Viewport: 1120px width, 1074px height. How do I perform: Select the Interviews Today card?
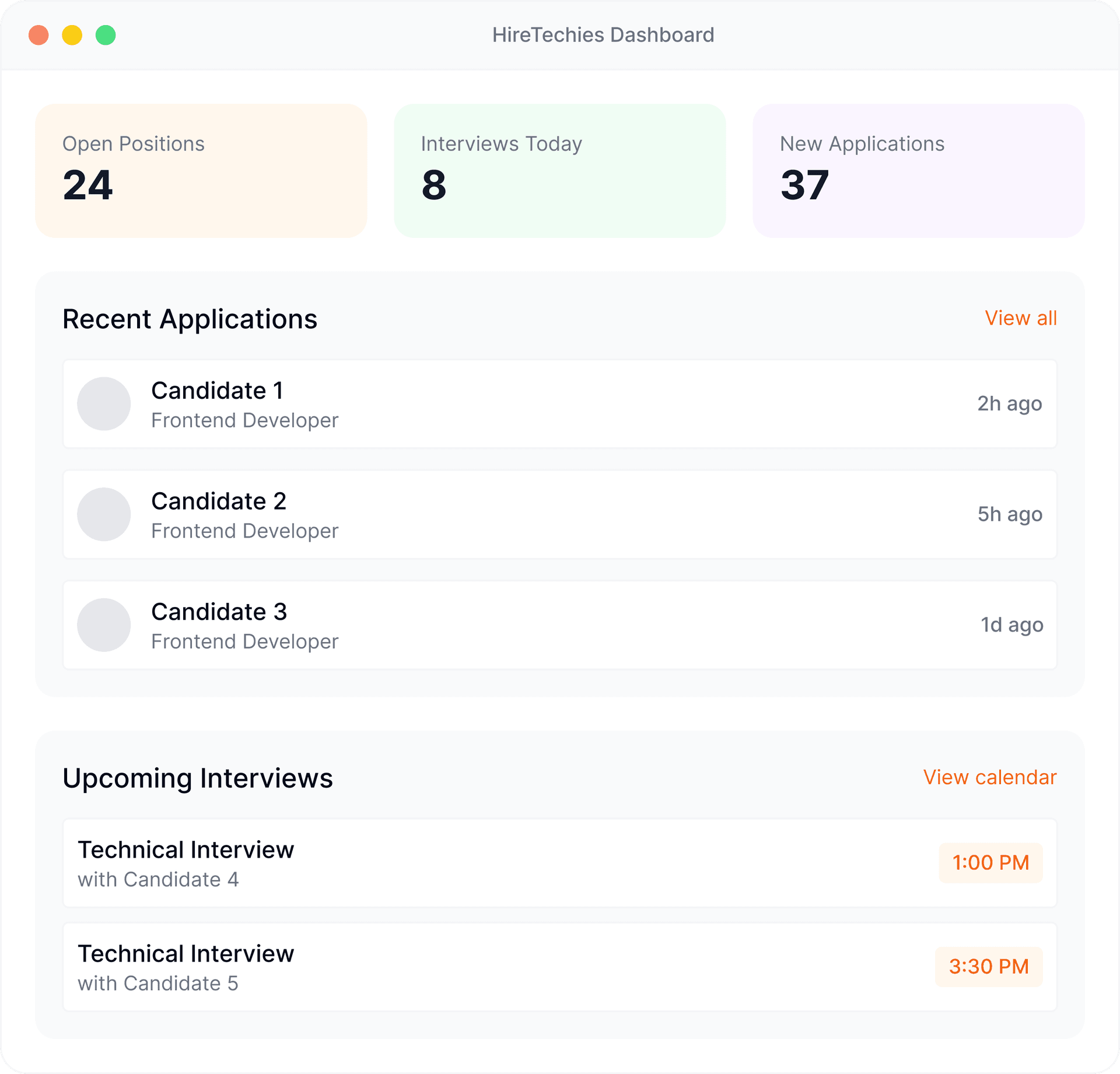click(x=560, y=170)
